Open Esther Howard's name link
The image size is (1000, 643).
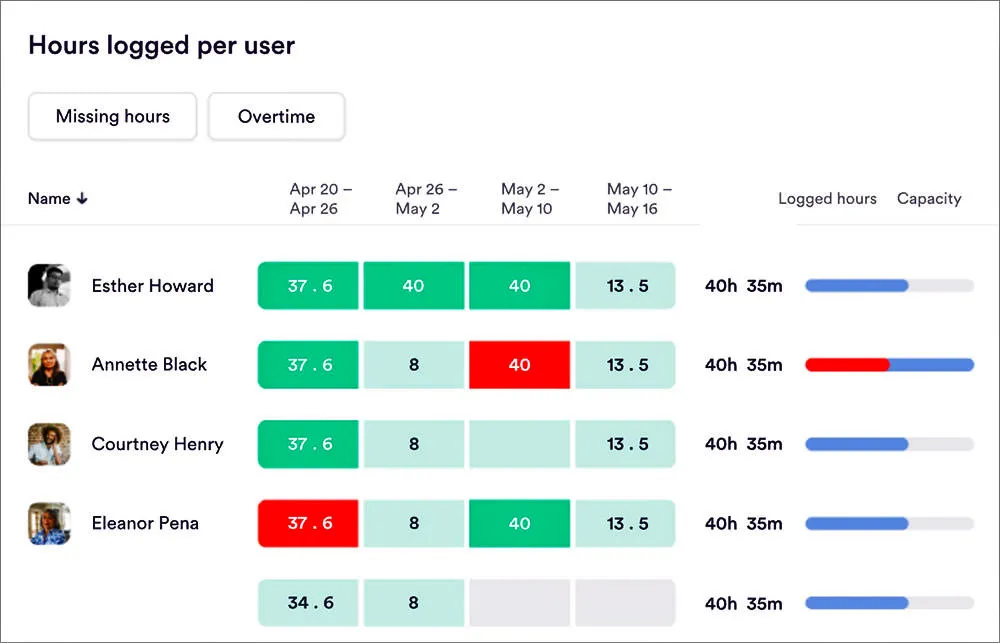(x=152, y=286)
